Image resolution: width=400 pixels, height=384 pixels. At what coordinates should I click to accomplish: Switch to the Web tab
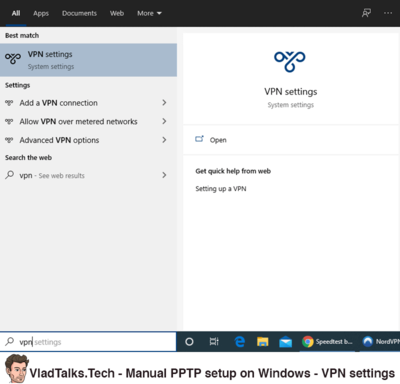click(x=117, y=13)
